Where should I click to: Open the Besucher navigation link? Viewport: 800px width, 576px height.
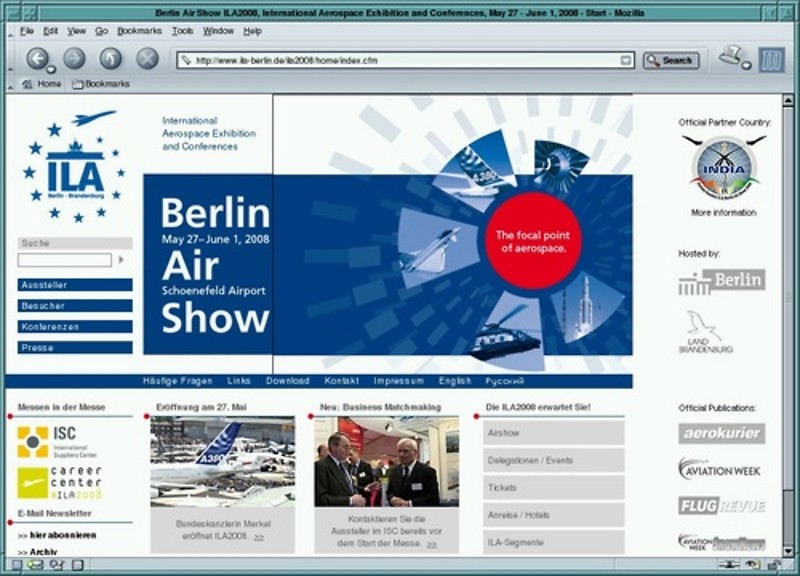(75, 306)
